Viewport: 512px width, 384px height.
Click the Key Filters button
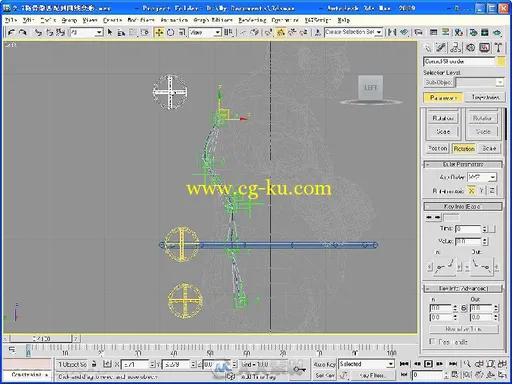pyautogui.click(x=372, y=376)
